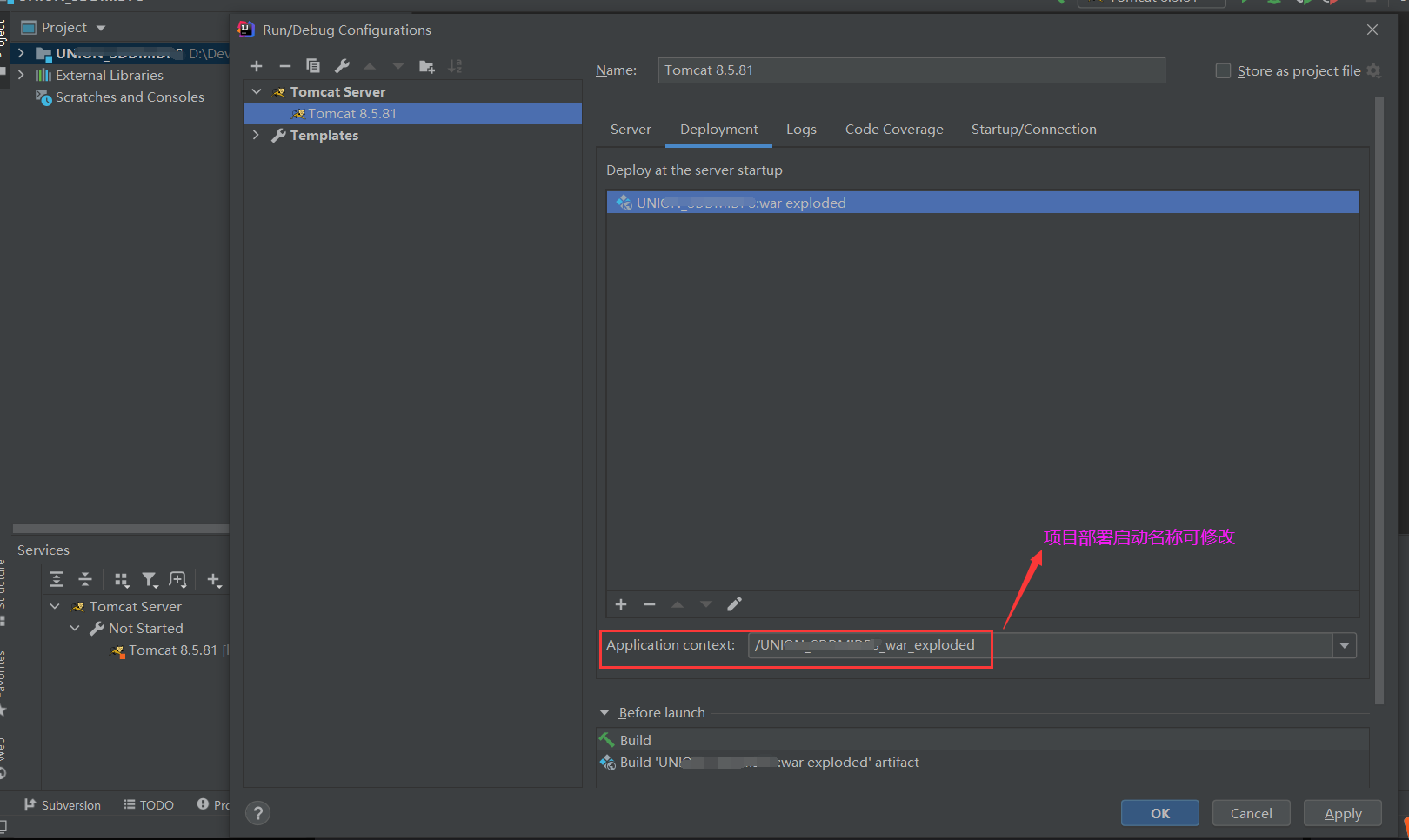Select the Build war exploded artifact task
Screen dimensions: 1409x840
(x=983, y=762)
